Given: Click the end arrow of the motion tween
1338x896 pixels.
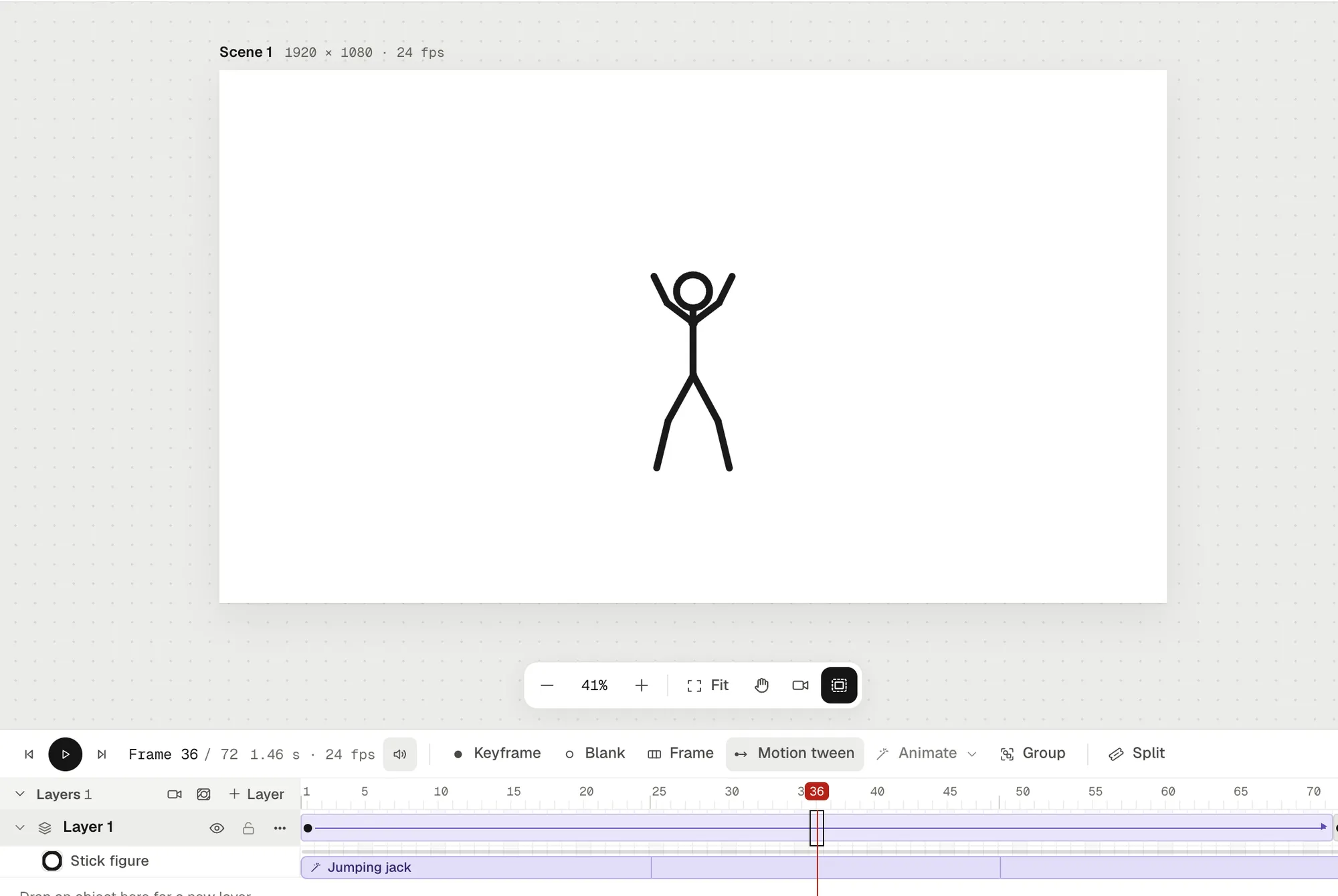Looking at the screenshot, I should click(1323, 827).
